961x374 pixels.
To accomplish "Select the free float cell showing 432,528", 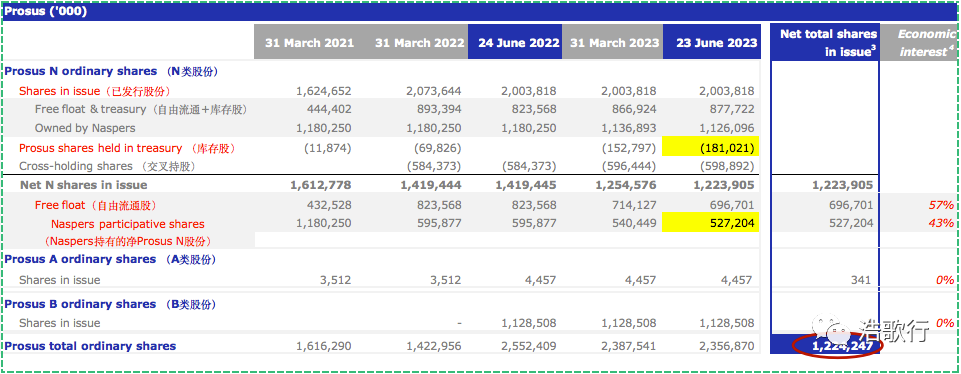I will click(x=330, y=205).
